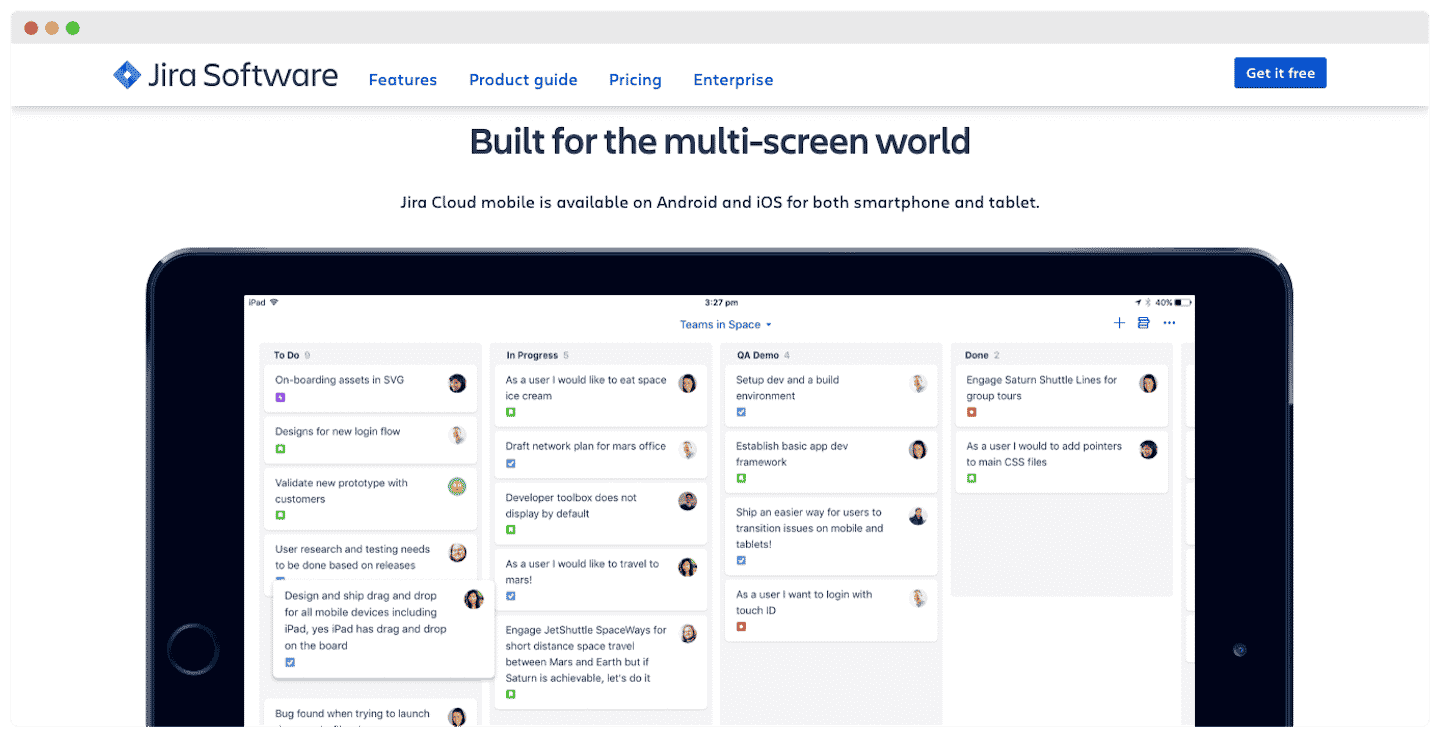Click green story icon on main CSS files card
Viewport: 1440px width, 737px height.
coord(971,478)
